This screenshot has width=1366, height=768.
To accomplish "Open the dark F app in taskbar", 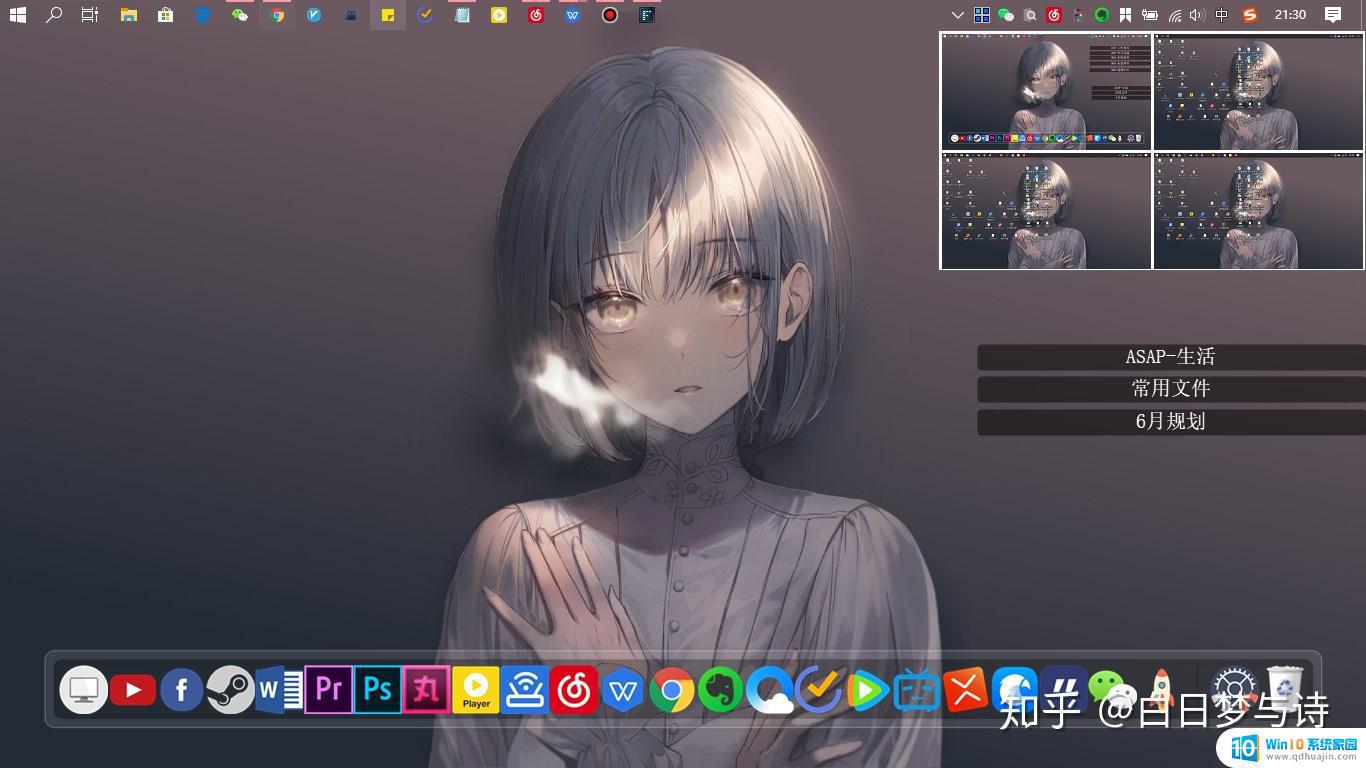I will [x=647, y=15].
